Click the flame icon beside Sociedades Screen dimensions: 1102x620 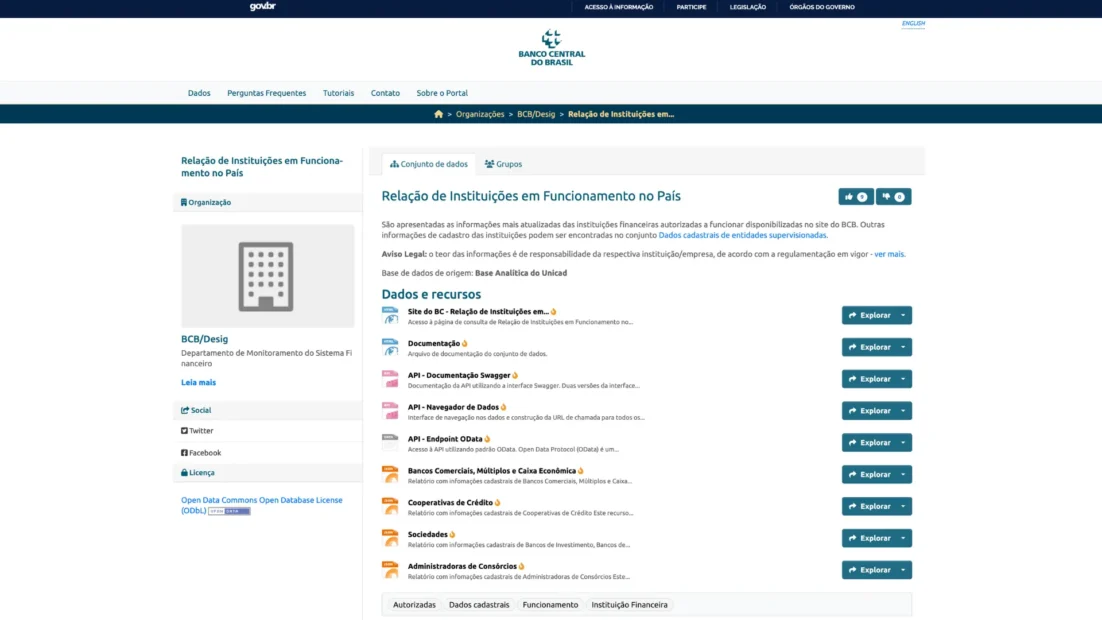click(453, 535)
